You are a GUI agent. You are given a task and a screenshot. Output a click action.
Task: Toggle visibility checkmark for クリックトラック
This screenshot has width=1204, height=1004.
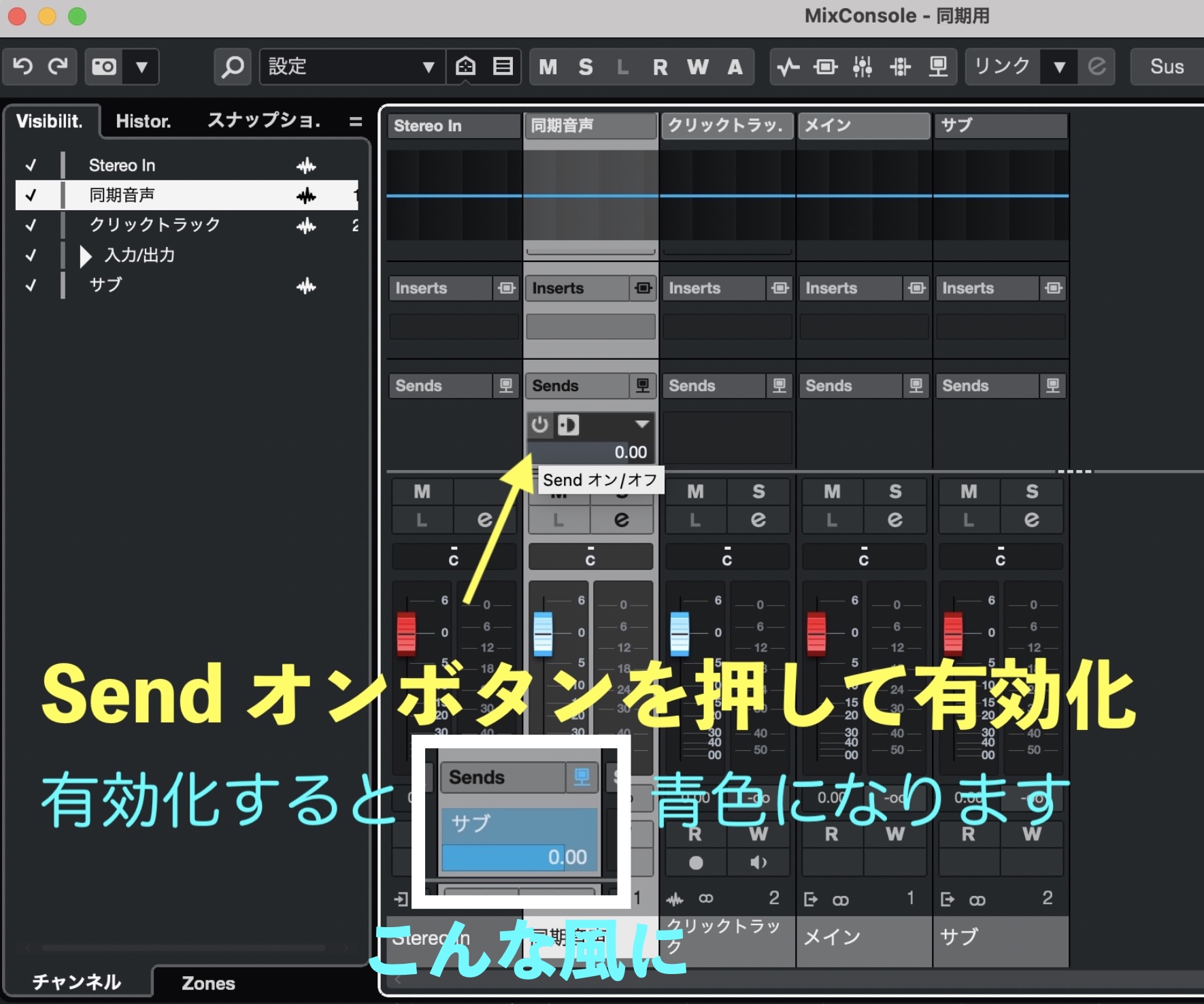click(31, 225)
